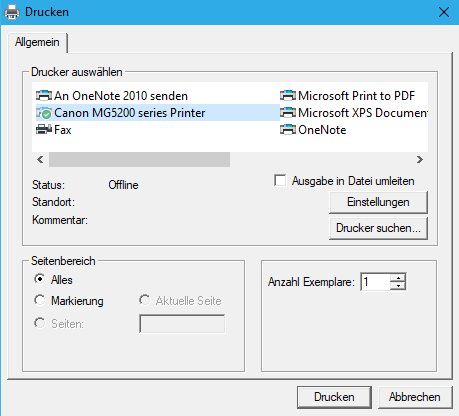This screenshot has width=459, height=416.
Task: Click the left arrow of the printer list scrollbar
Action: coord(40,160)
